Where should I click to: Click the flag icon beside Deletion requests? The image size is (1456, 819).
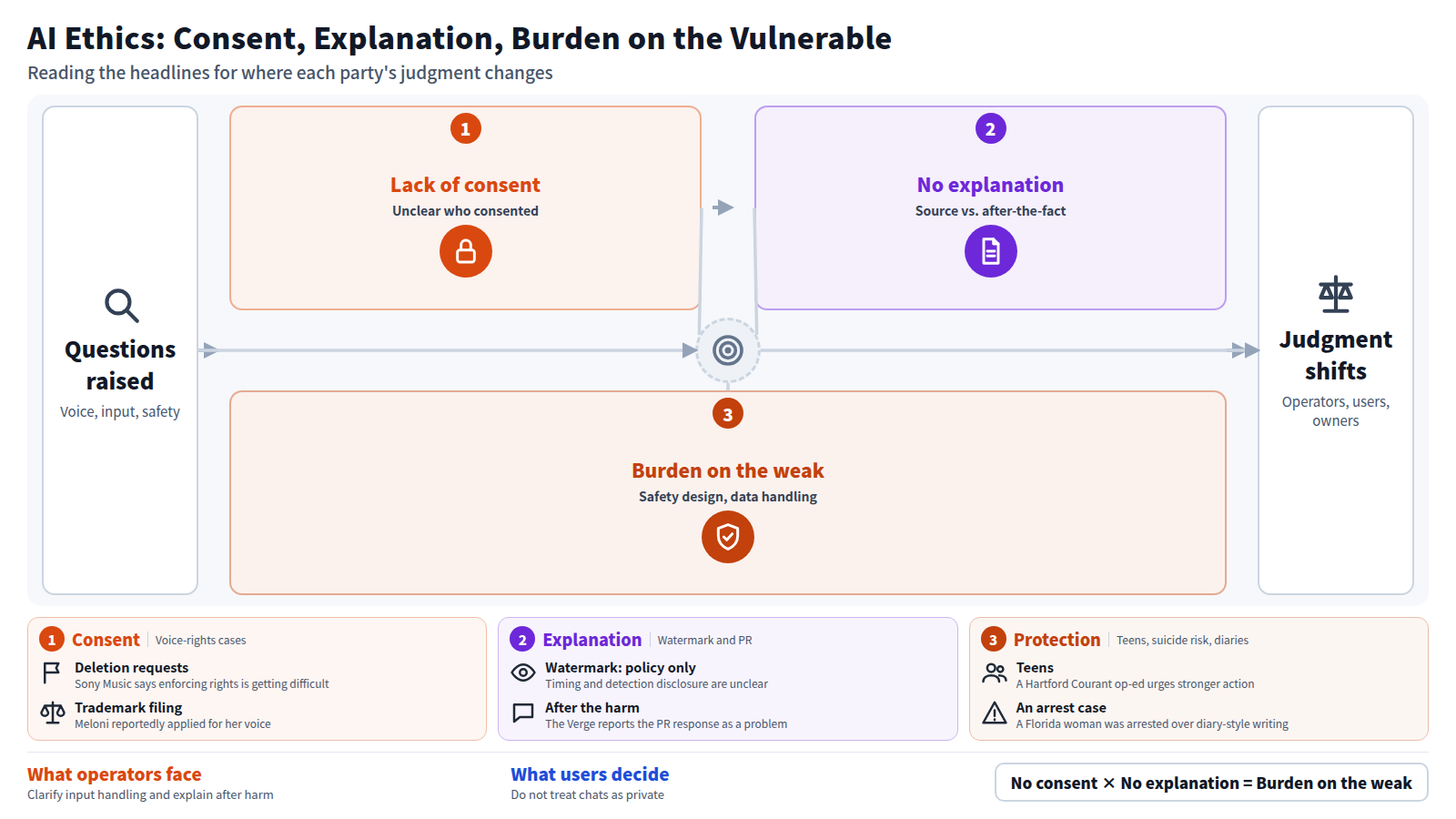[x=53, y=673]
